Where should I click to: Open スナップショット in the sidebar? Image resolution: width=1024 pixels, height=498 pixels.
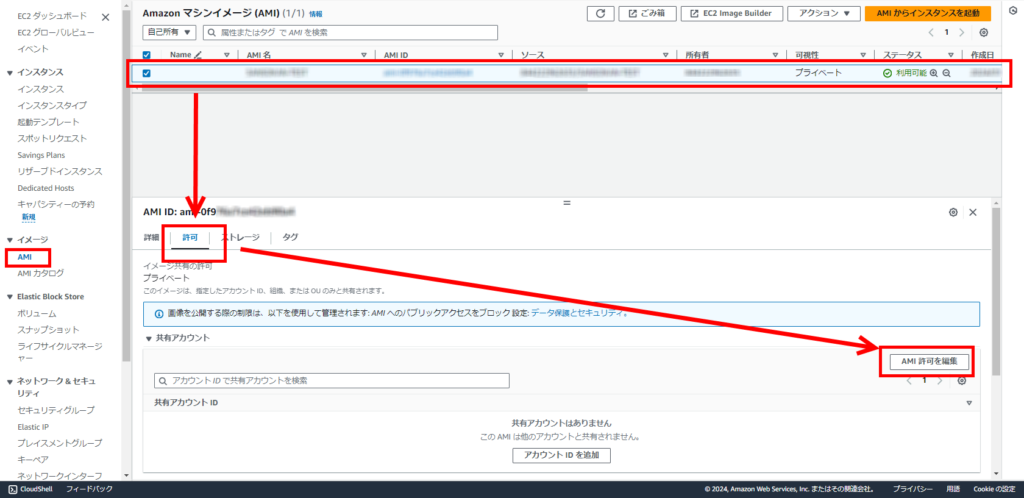pos(48,330)
